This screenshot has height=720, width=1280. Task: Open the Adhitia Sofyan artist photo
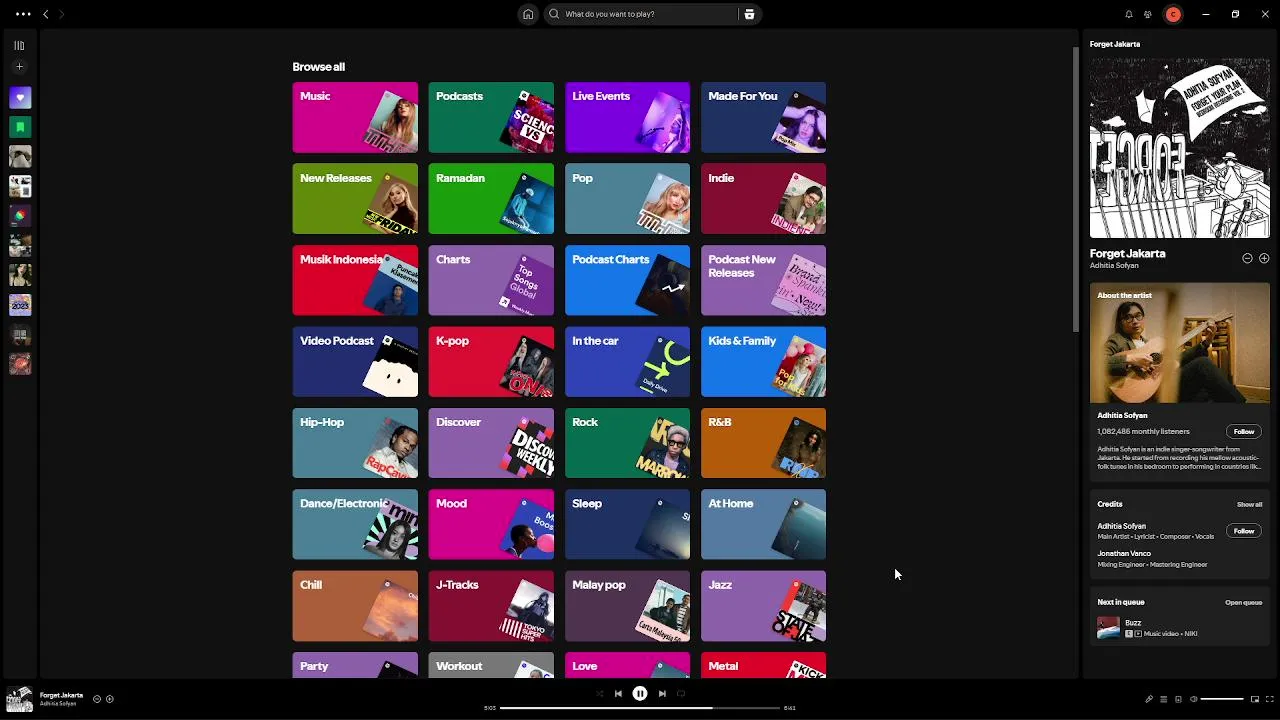pyautogui.click(x=1180, y=343)
